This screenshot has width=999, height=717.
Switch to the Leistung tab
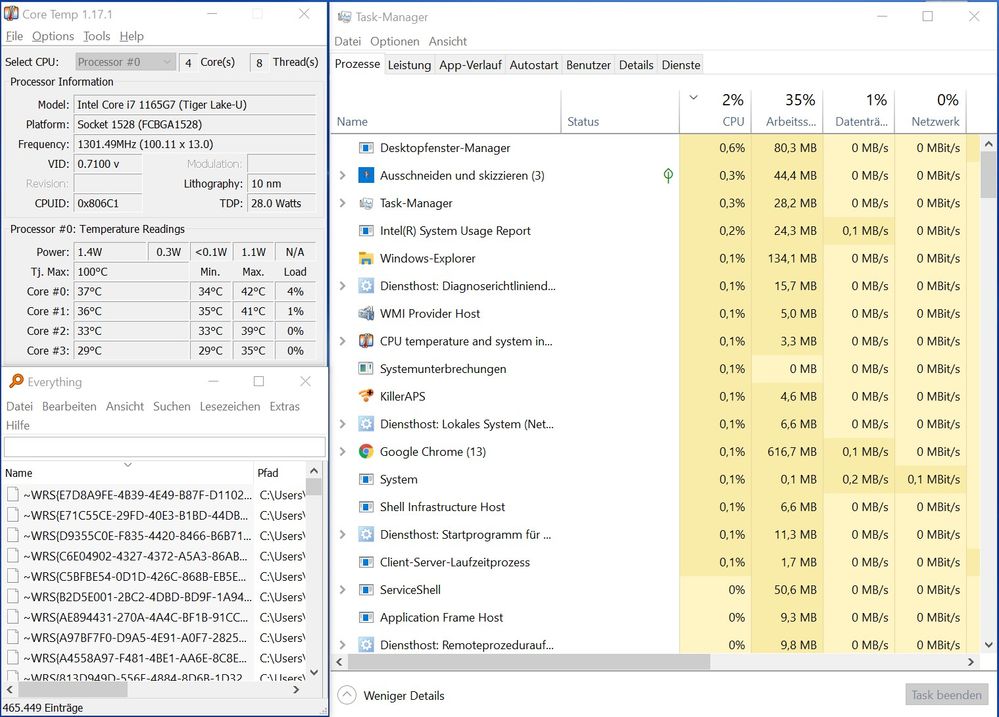click(x=409, y=65)
